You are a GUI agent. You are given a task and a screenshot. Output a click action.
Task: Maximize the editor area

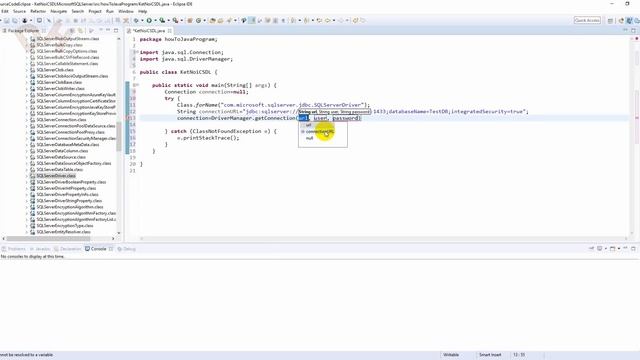click(633, 30)
